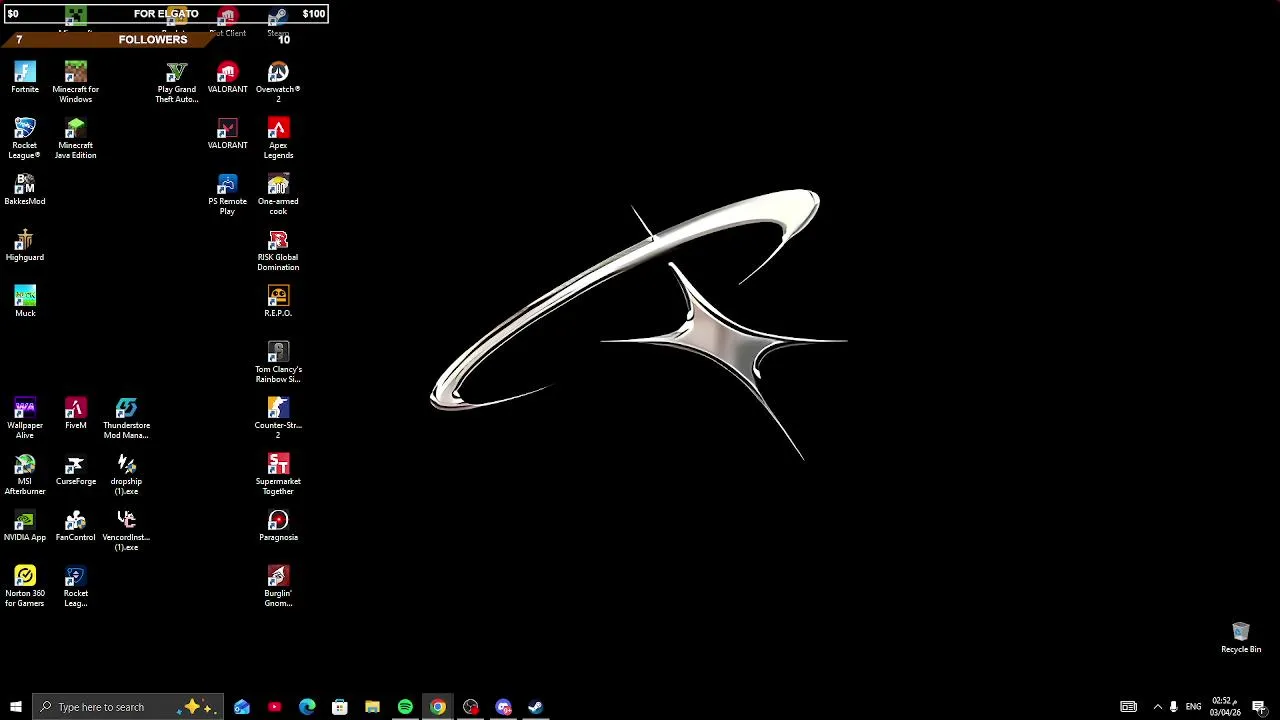The width and height of the screenshot is (1280, 720).
Task: Click the taskbar search box
Action: pos(128,707)
